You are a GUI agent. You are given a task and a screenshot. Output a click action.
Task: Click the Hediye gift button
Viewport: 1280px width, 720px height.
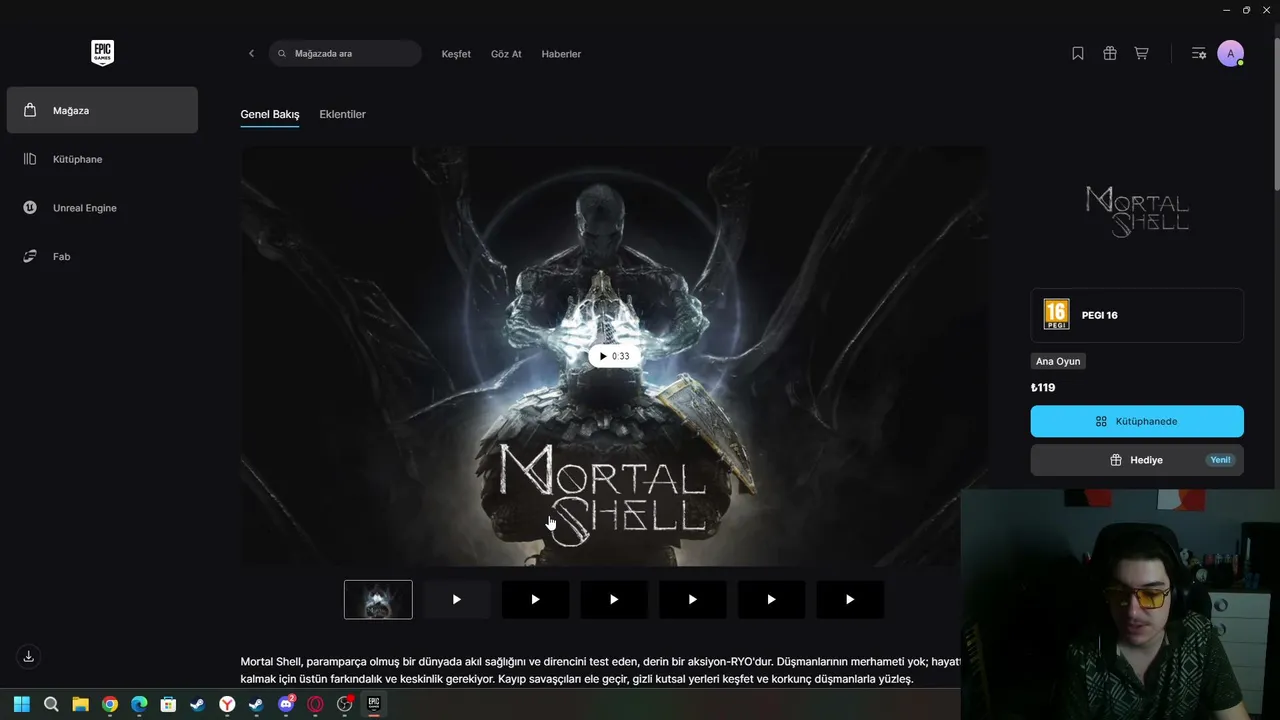click(x=1137, y=460)
